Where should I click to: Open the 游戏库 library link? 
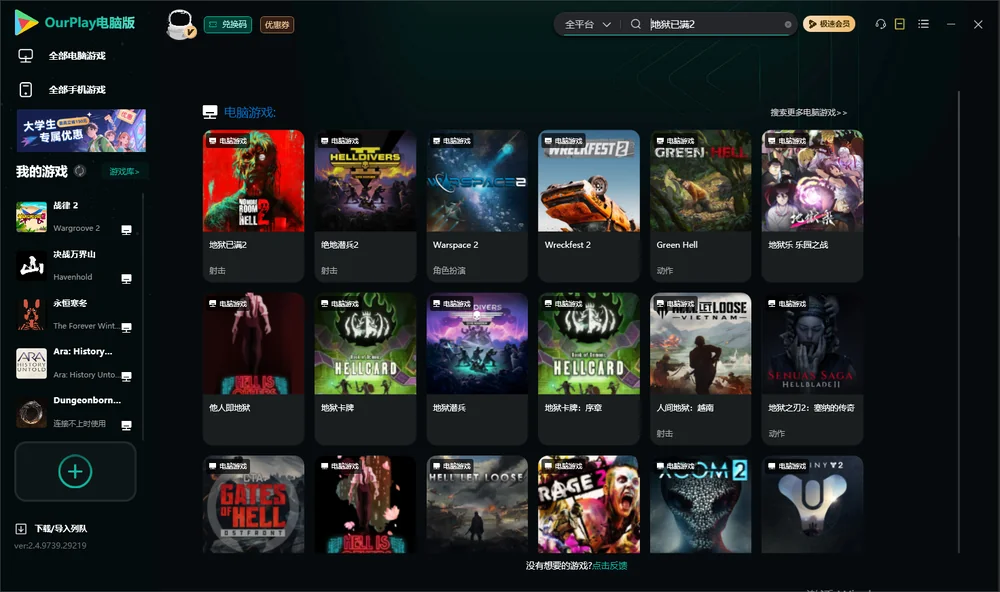pos(124,172)
